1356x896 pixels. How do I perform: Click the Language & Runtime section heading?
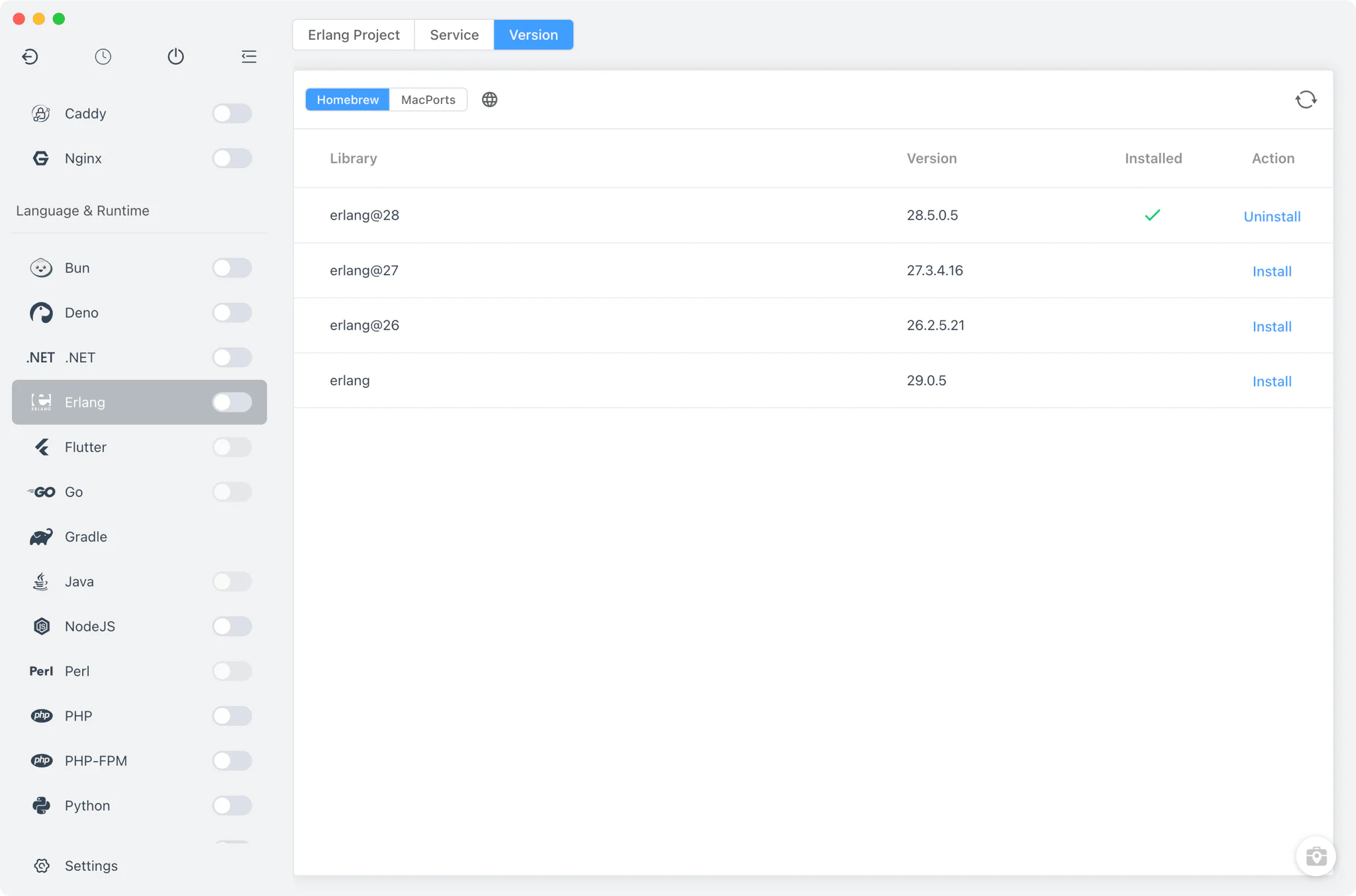click(83, 210)
